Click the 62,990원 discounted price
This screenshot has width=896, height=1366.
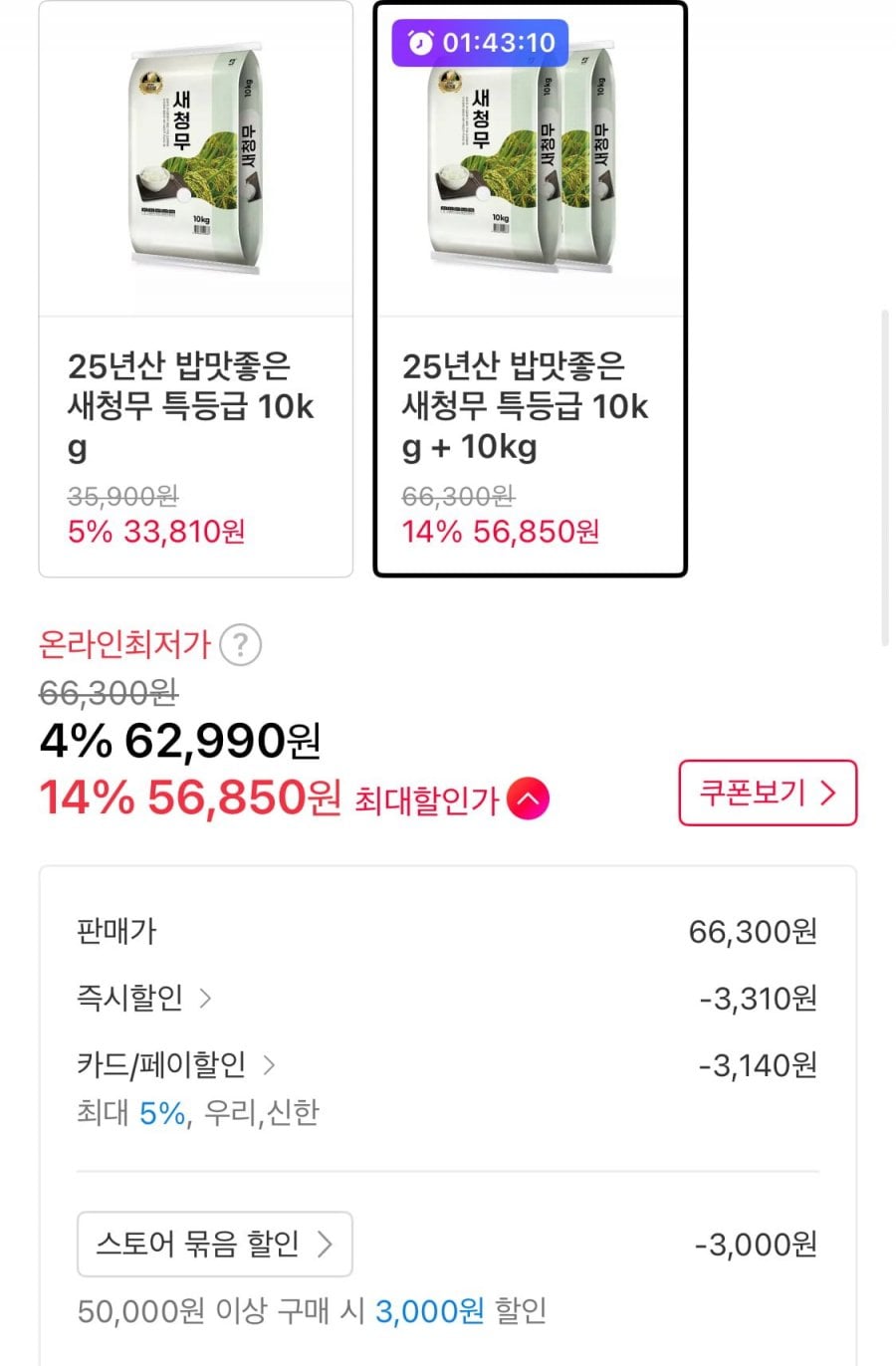[x=222, y=741]
